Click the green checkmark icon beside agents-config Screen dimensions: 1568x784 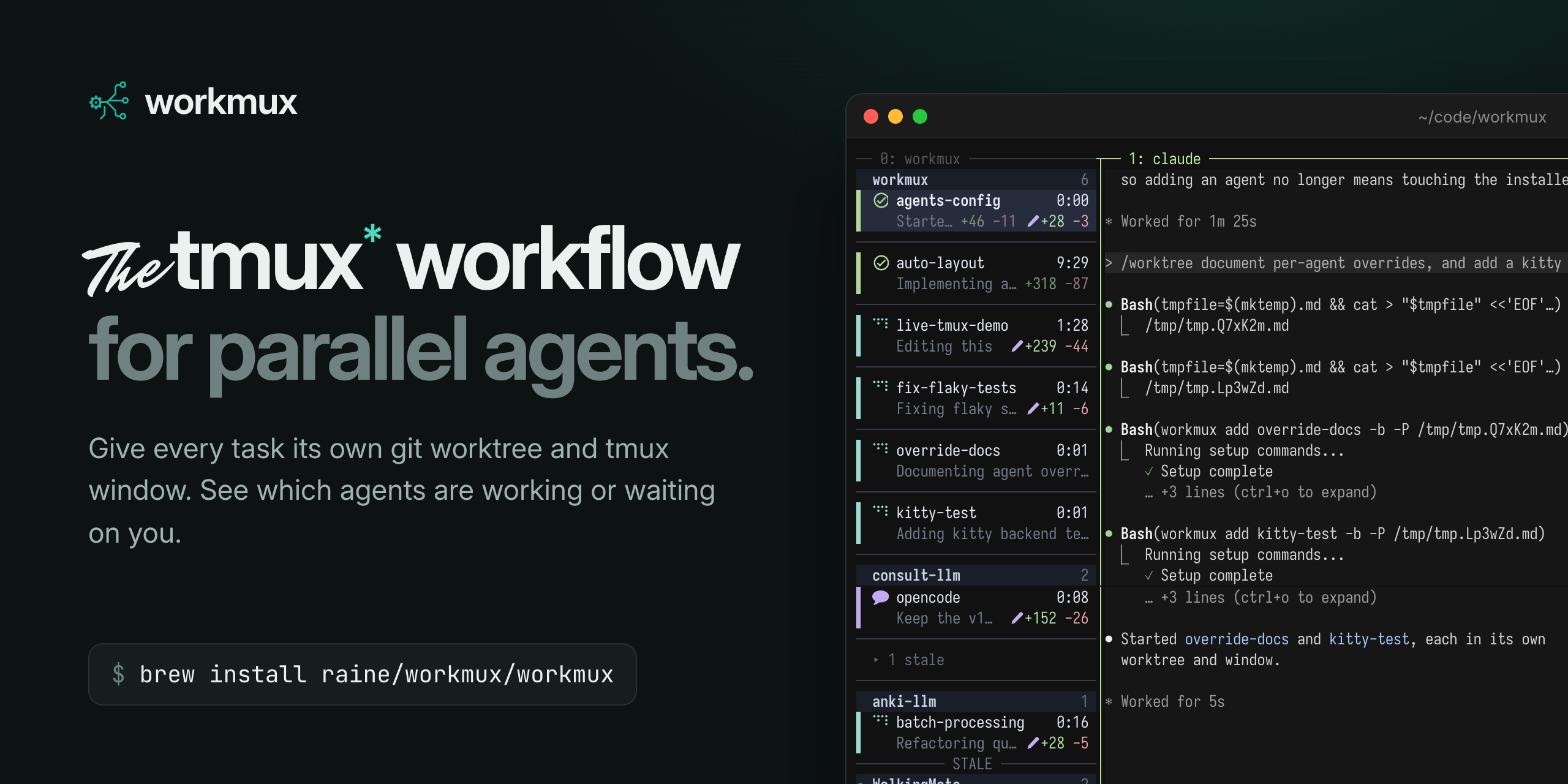click(x=881, y=200)
